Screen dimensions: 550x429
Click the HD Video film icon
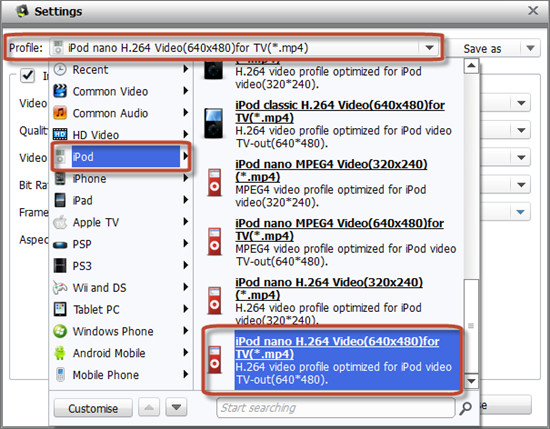[x=60, y=134]
